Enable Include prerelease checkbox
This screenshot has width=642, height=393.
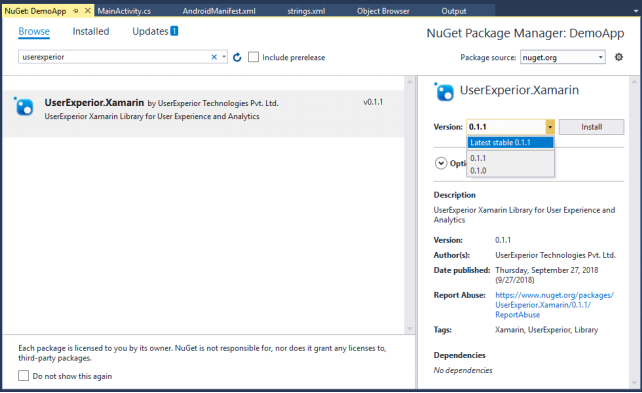pos(253,57)
